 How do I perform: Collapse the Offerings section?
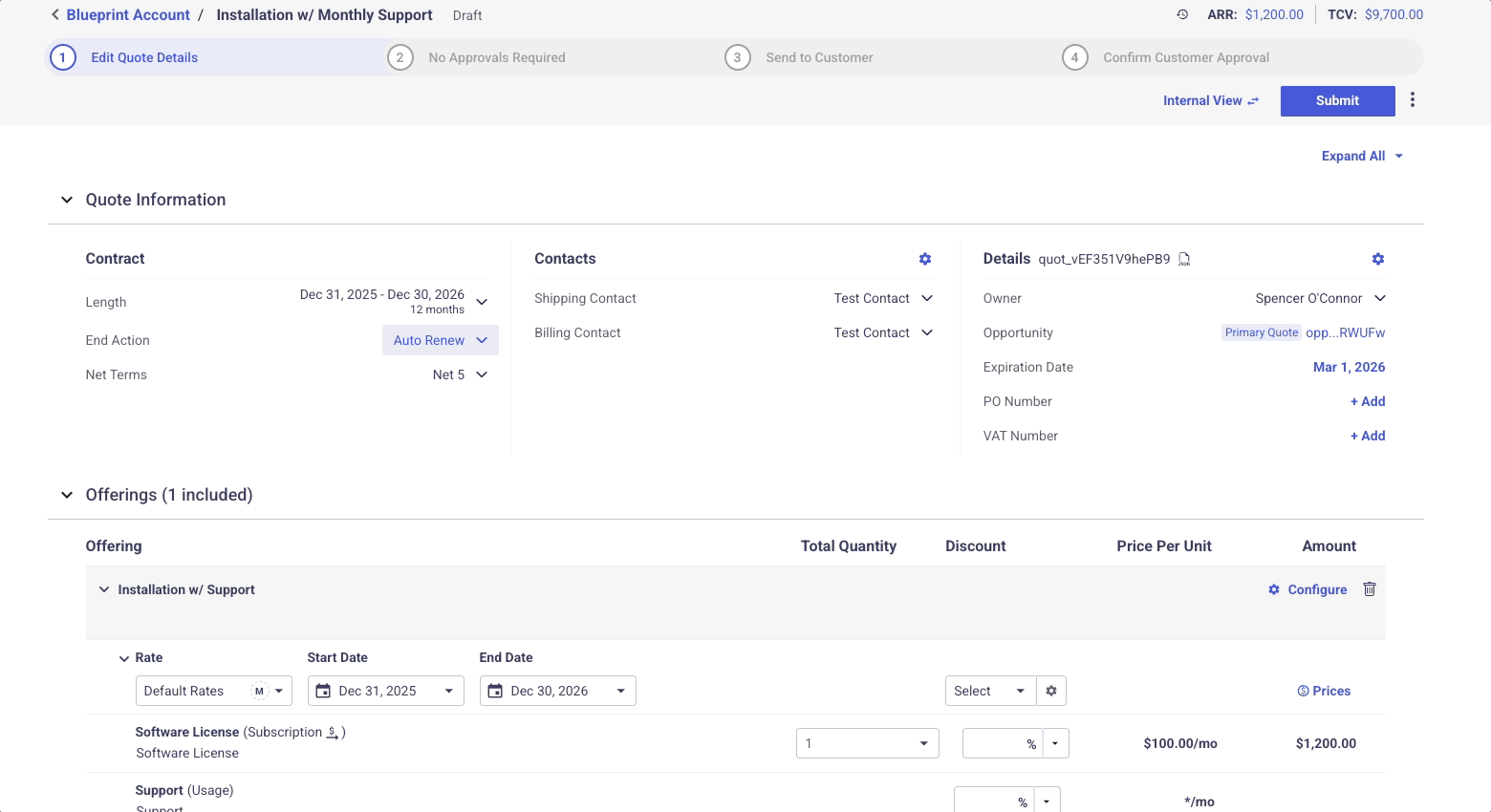(x=67, y=495)
